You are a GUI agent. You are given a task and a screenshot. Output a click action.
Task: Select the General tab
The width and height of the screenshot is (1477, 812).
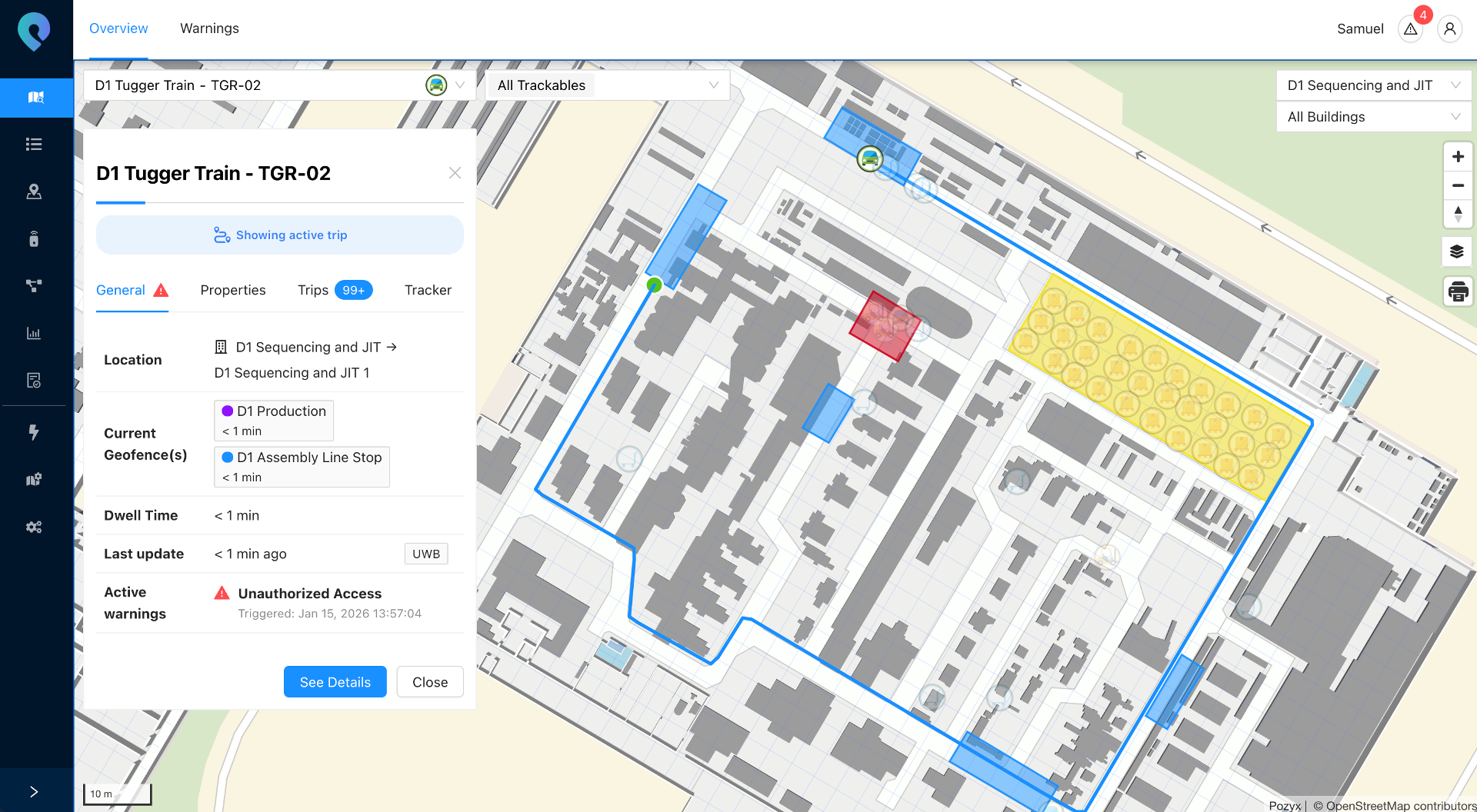[x=121, y=290]
